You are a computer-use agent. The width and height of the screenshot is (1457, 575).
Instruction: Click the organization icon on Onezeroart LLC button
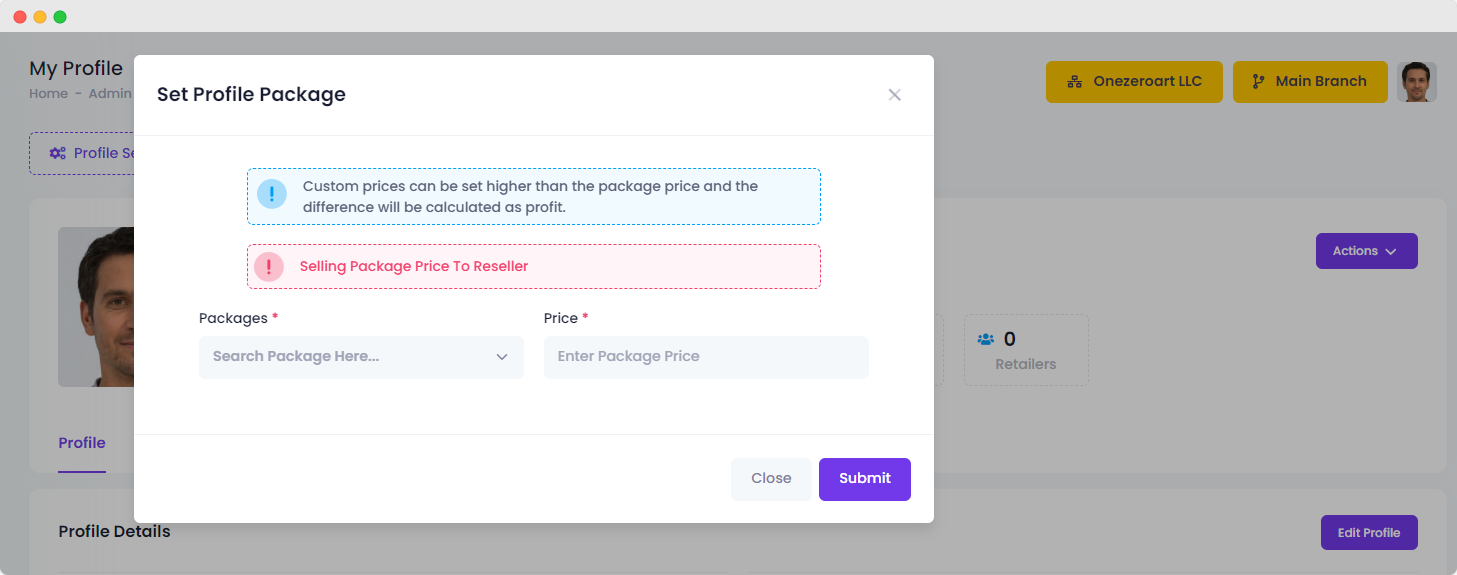(1075, 82)
